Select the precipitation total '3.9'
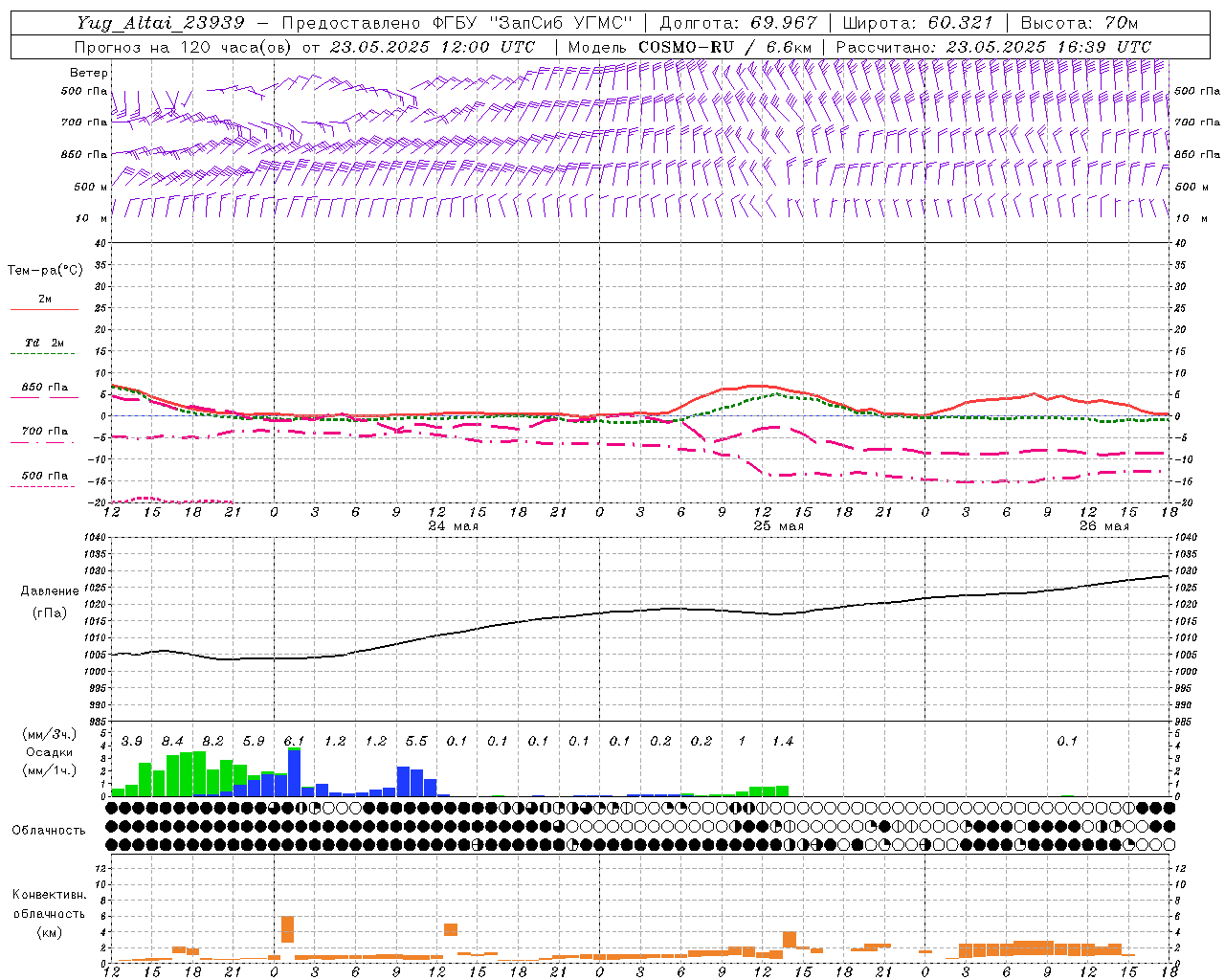This screenshot has width=1225, height=980. click(132, 742)
